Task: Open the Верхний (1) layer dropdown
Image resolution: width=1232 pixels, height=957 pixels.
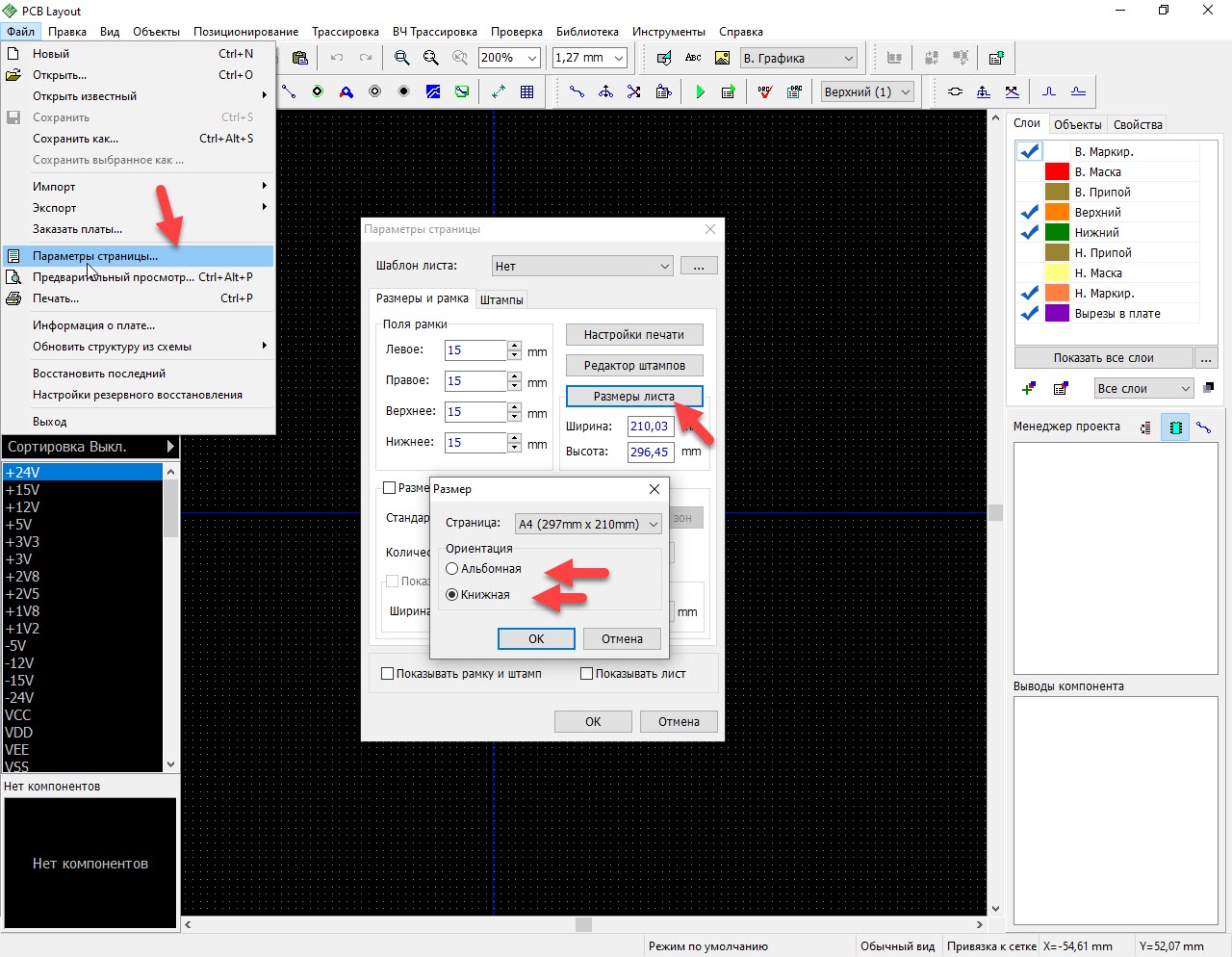Action: (x=867, y=92)
